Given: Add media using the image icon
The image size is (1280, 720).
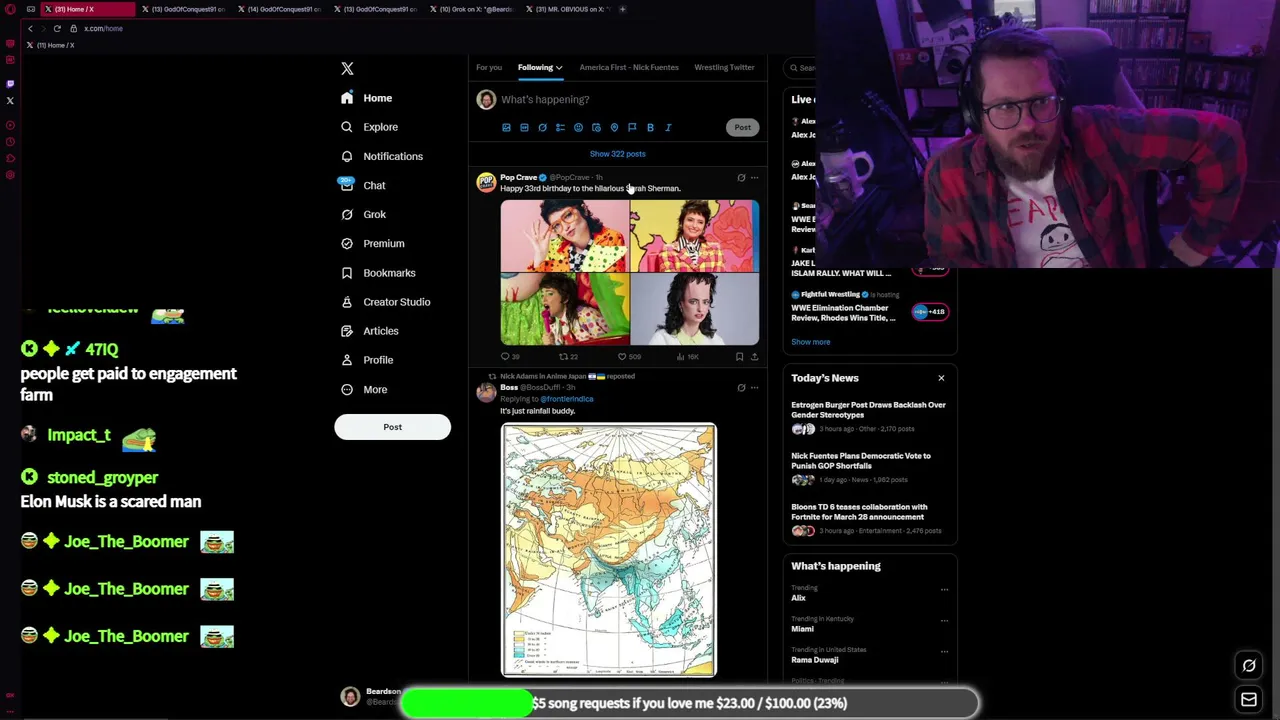Looking at the screenshot, I should [506, 128].
